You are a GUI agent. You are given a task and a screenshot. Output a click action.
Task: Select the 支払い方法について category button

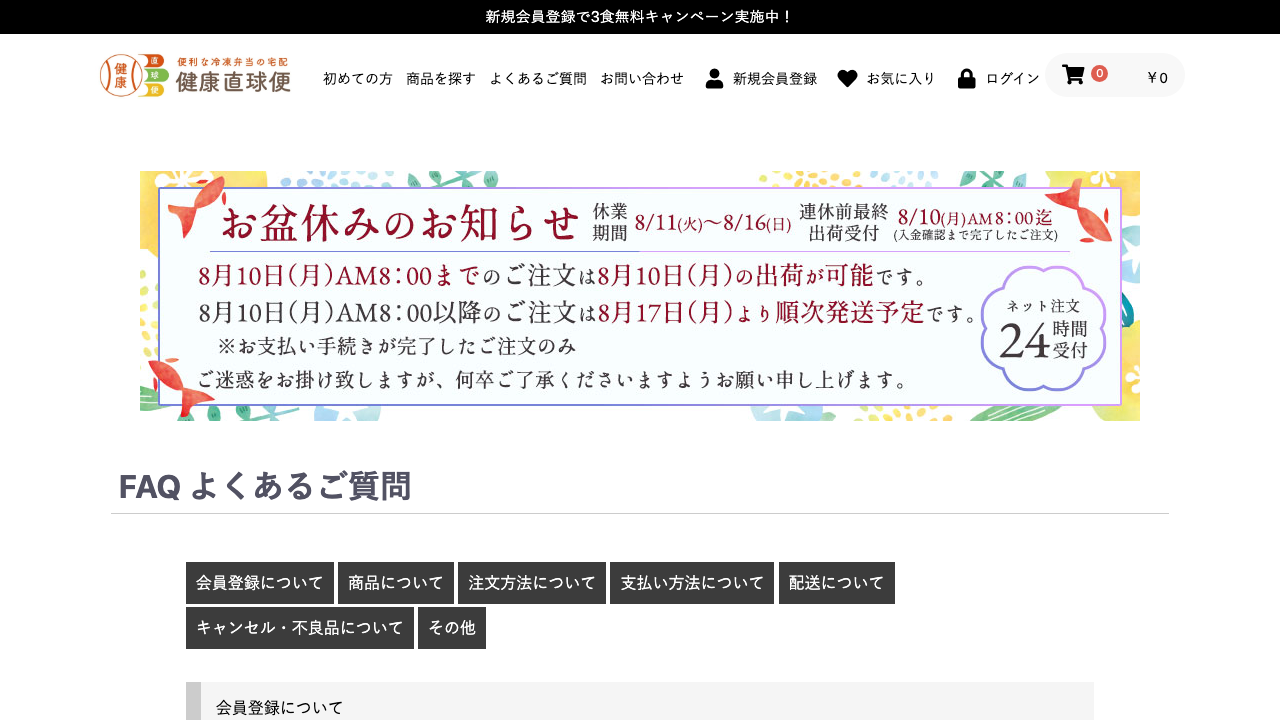tap(692, 583)
